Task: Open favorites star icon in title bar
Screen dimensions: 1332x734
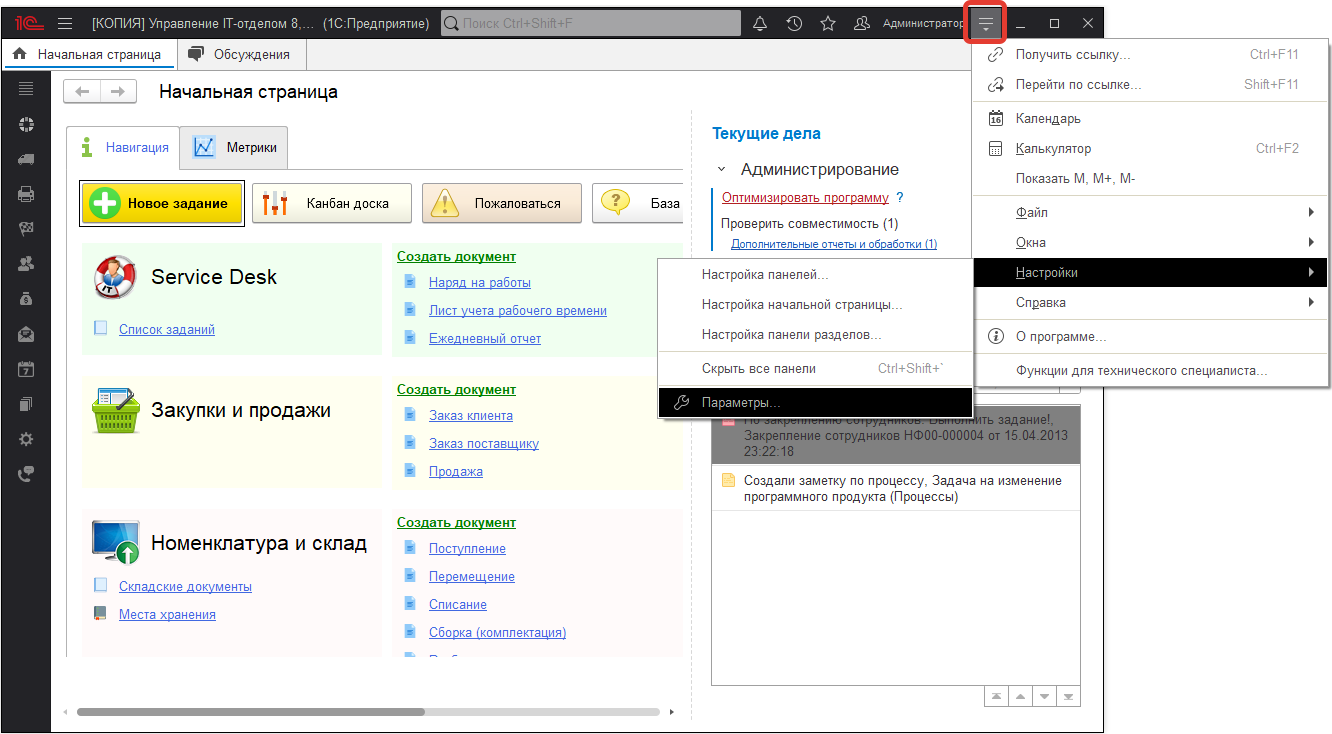Action: click(827, 23)
